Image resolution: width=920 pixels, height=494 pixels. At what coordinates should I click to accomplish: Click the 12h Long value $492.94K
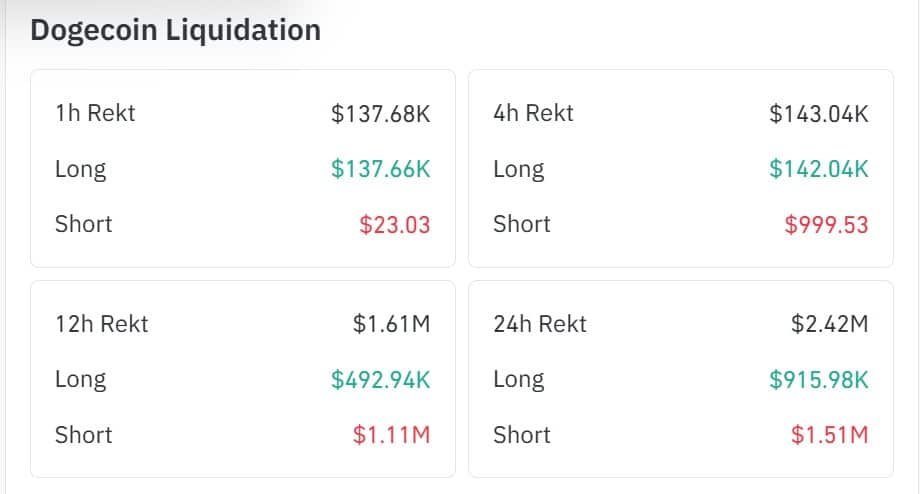pos(380,380)
